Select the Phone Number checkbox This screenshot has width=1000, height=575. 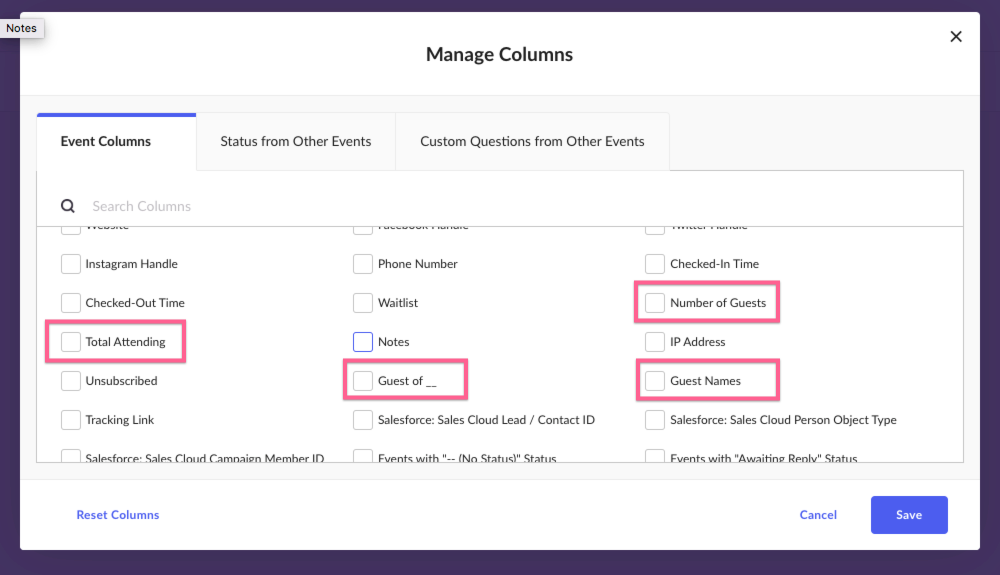363,264
